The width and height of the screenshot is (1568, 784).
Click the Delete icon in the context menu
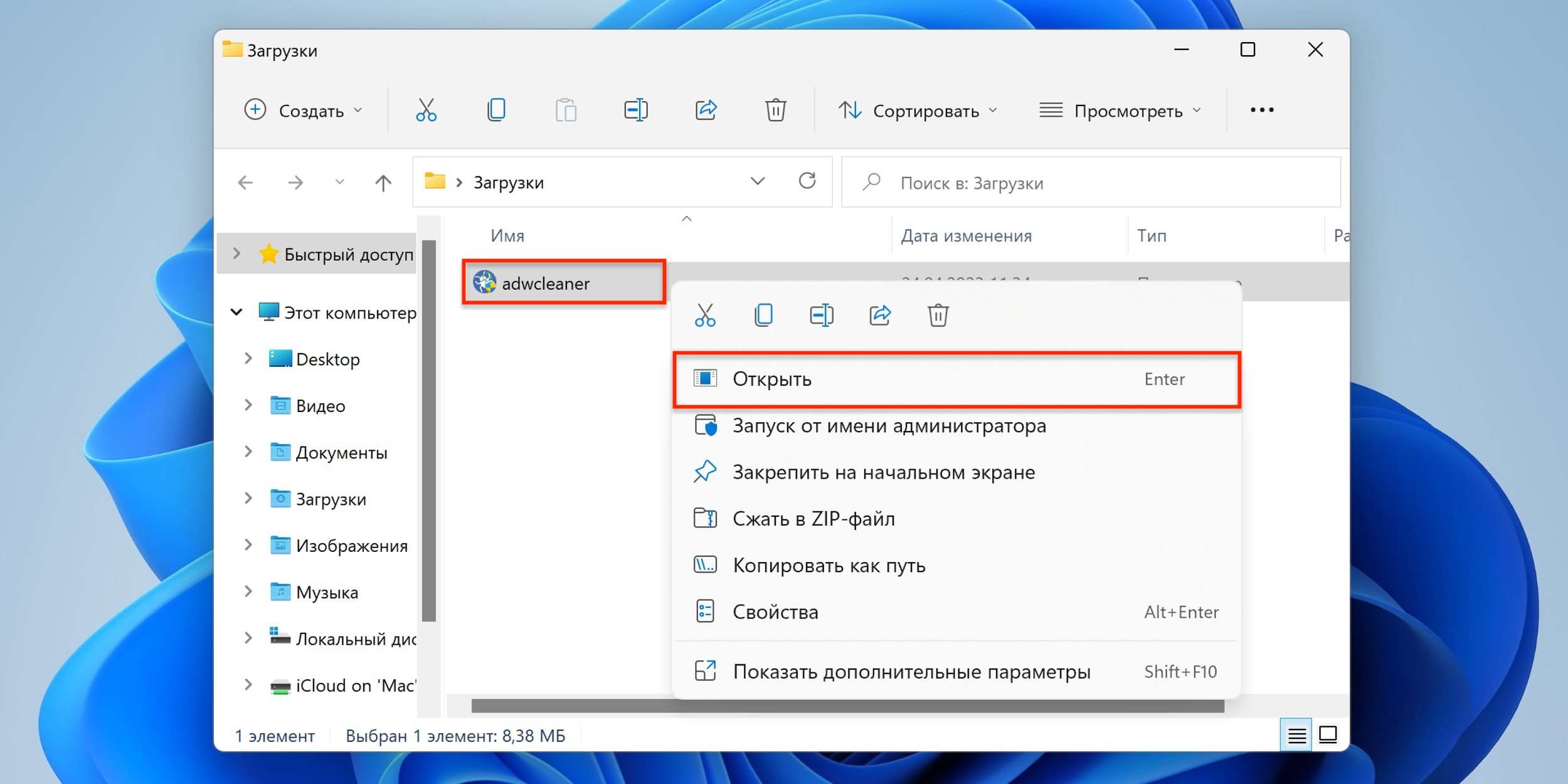pyautogui.click(x=938, y=315)
